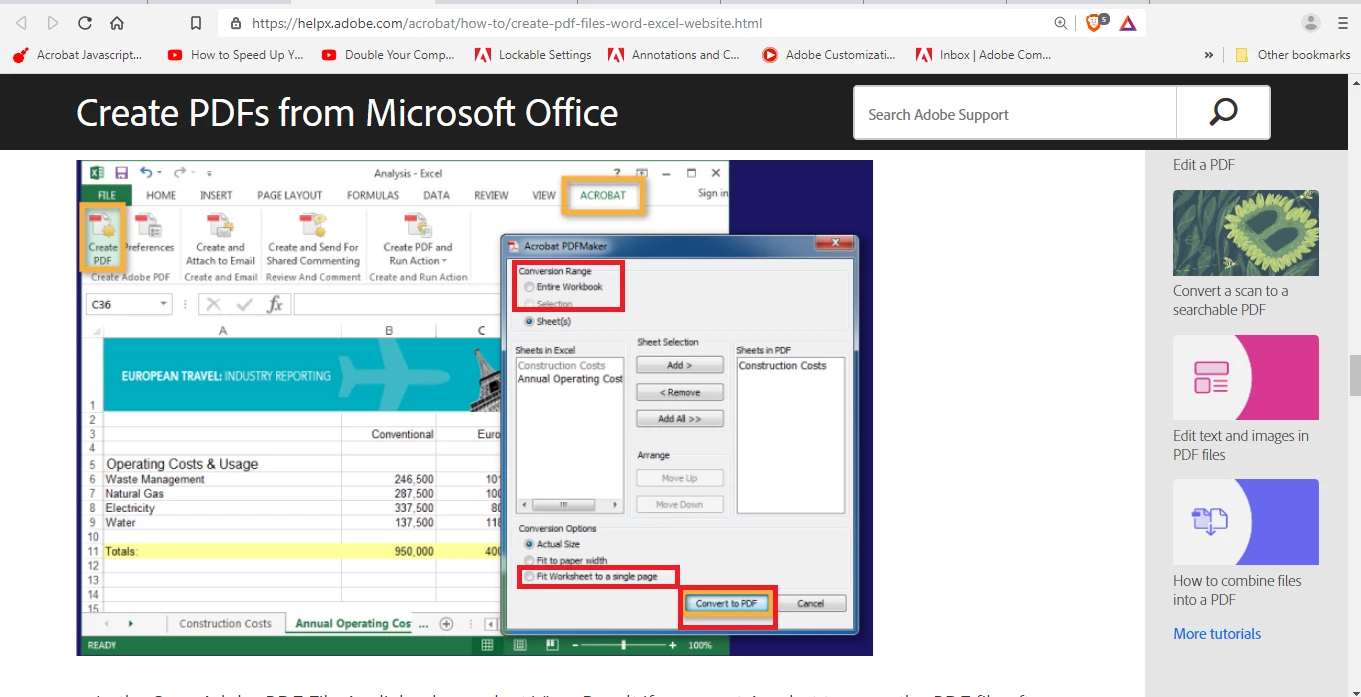Click the Cancel button in Acrobat PDFMaker
This screenshot has width=1361, height=697.
pos(811,604)
